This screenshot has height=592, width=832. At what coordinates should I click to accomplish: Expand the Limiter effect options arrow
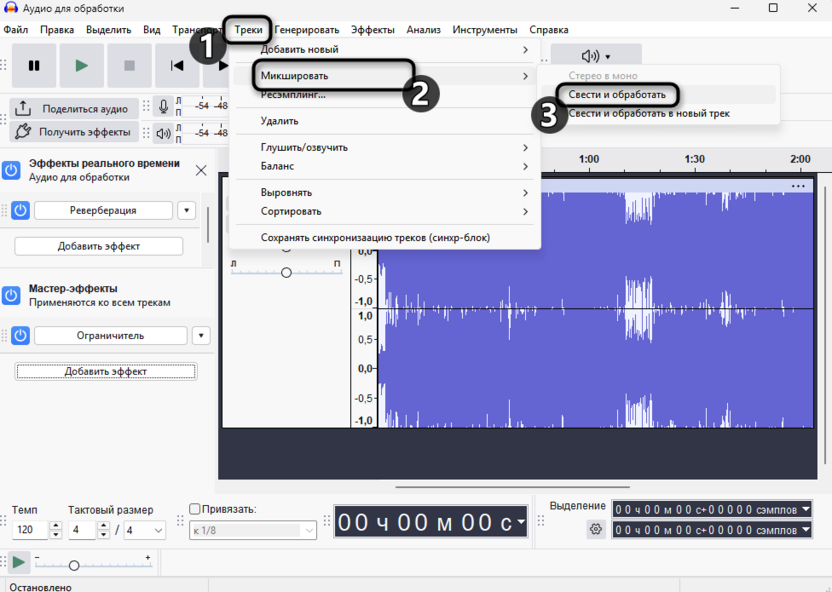click(x=201, y=336)
